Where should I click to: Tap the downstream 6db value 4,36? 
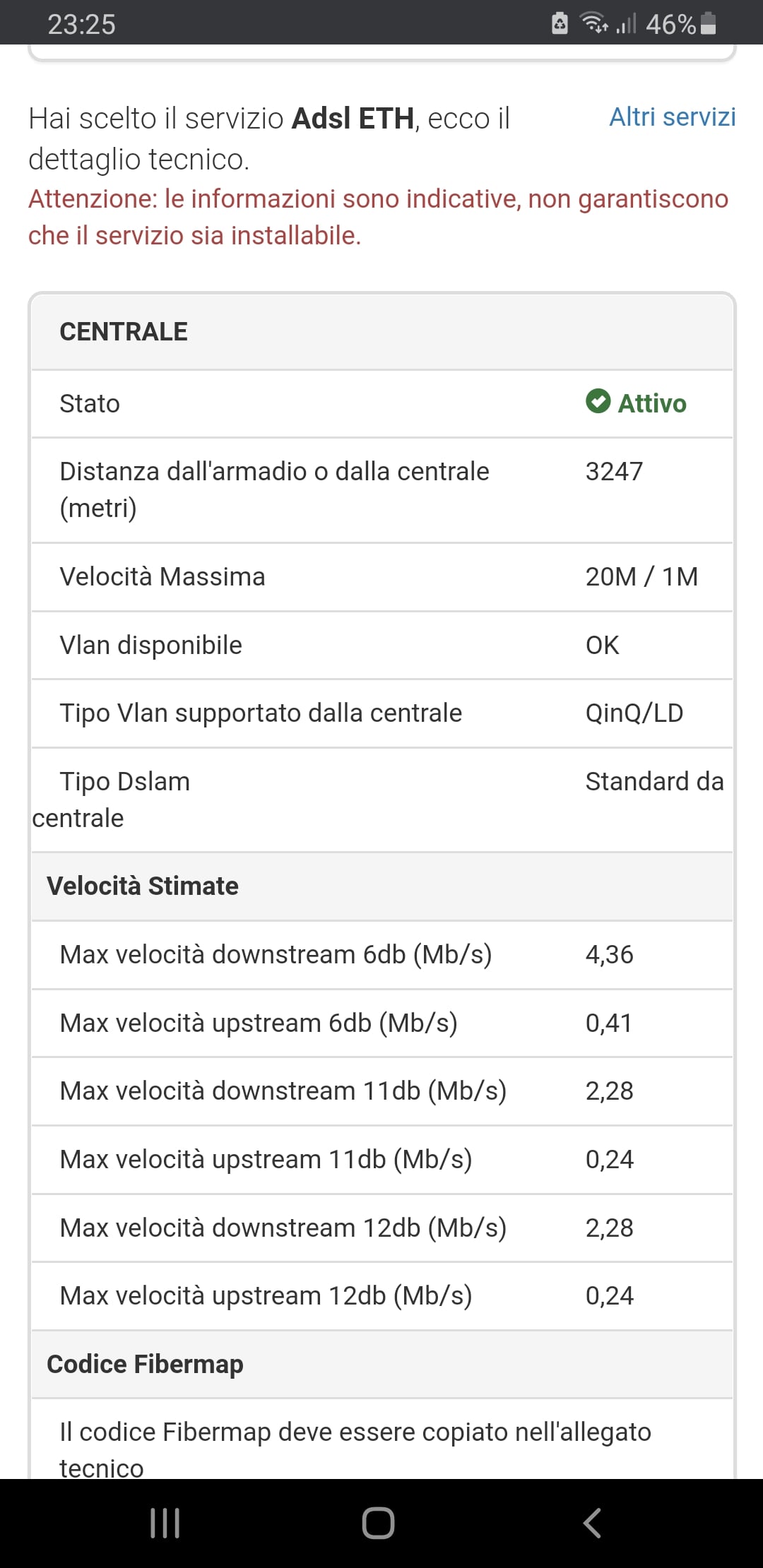tap(609, 955)
